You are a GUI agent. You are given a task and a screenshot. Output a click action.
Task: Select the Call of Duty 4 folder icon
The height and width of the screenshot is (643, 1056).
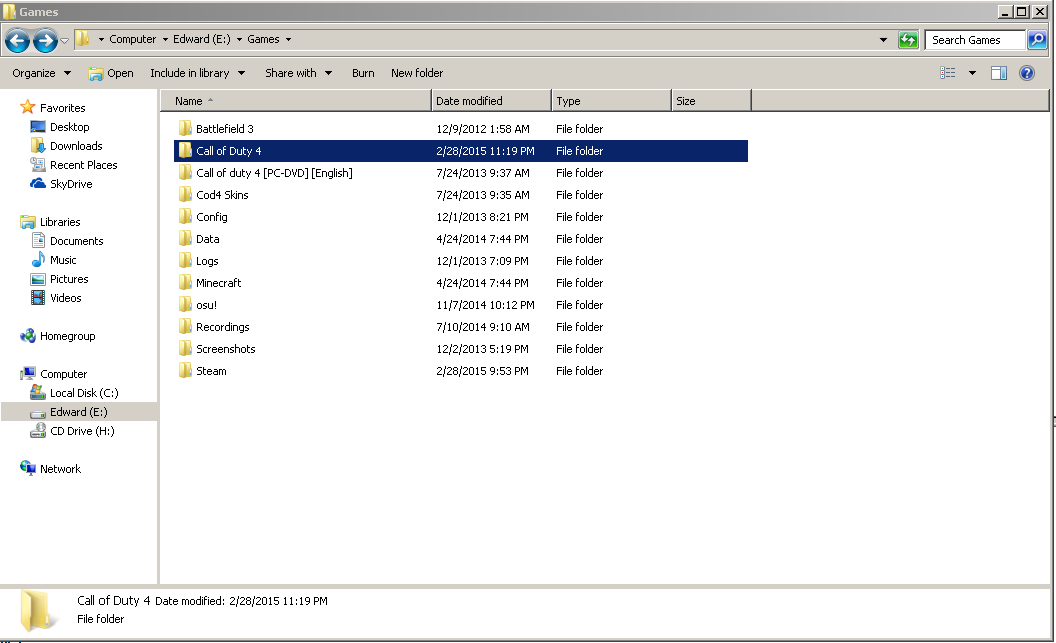[x=185, y=150]
